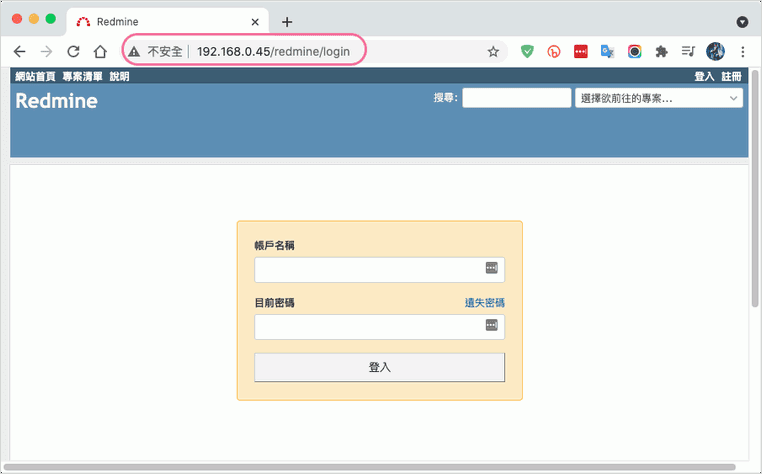
Task: Open the red password manager extension
Action: click(x=581, y=52)
